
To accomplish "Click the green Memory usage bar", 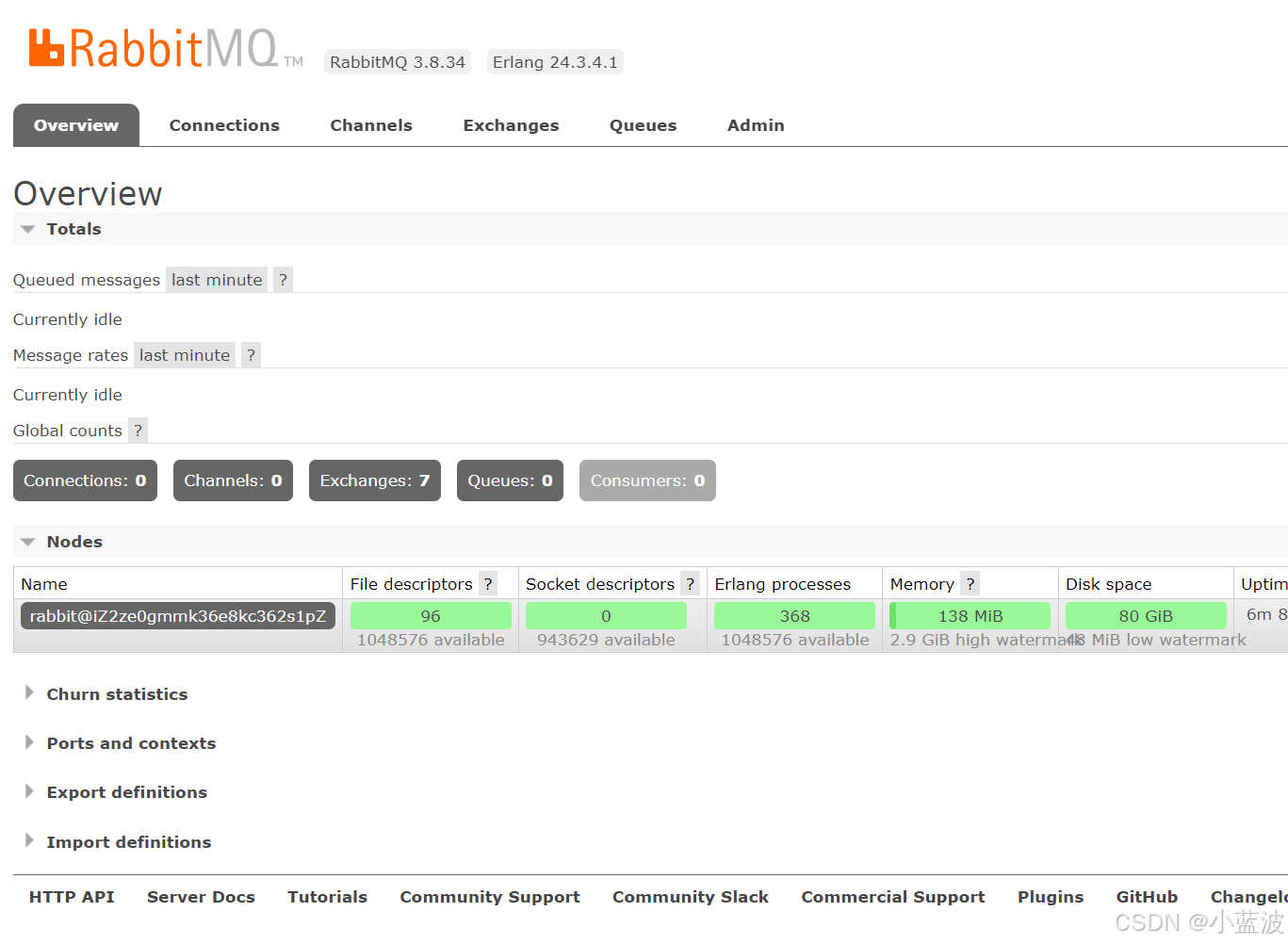I will pos(970,615).
